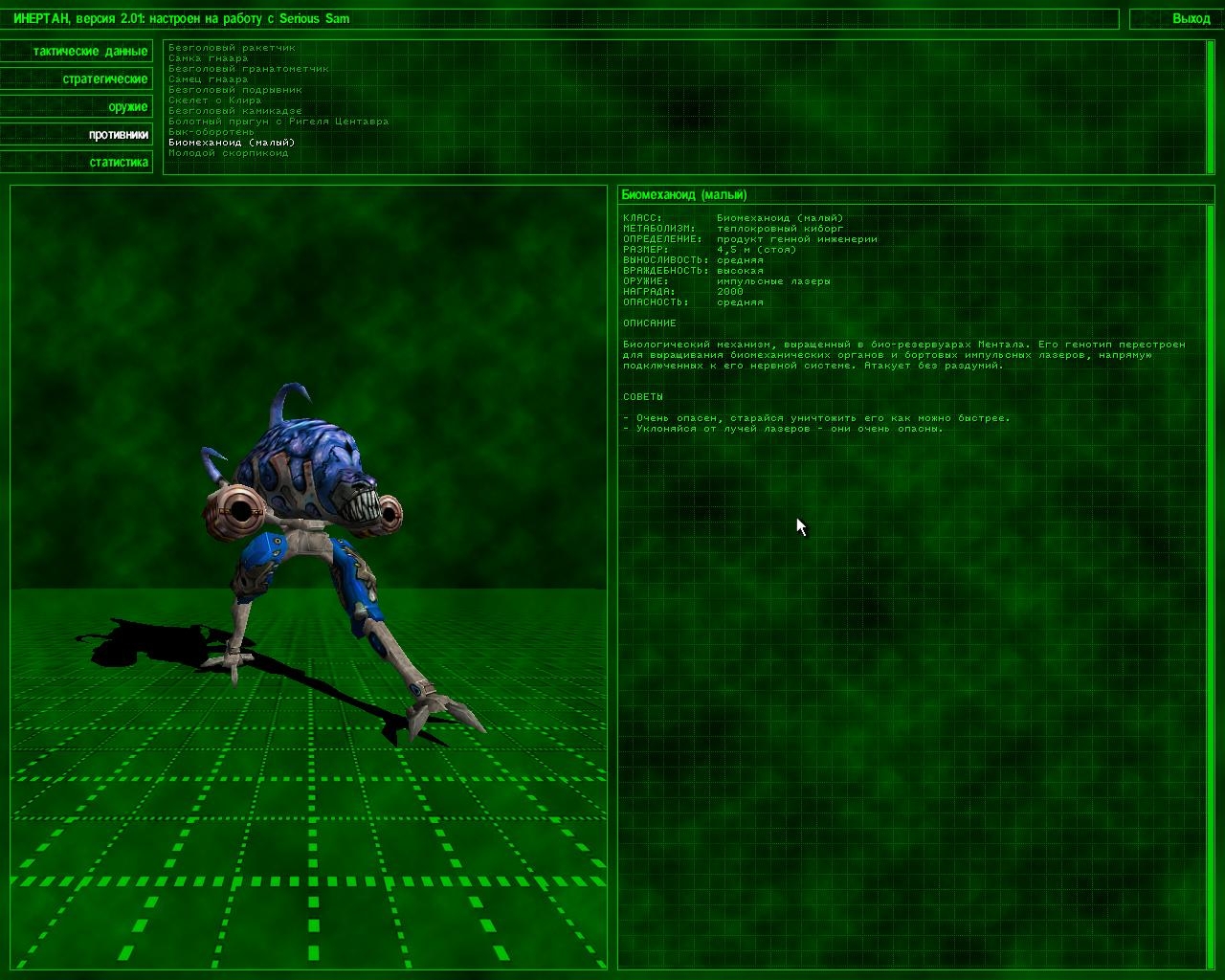
Task: Click the enemy list scrollbar
Action: click(x=1211, y=107)
